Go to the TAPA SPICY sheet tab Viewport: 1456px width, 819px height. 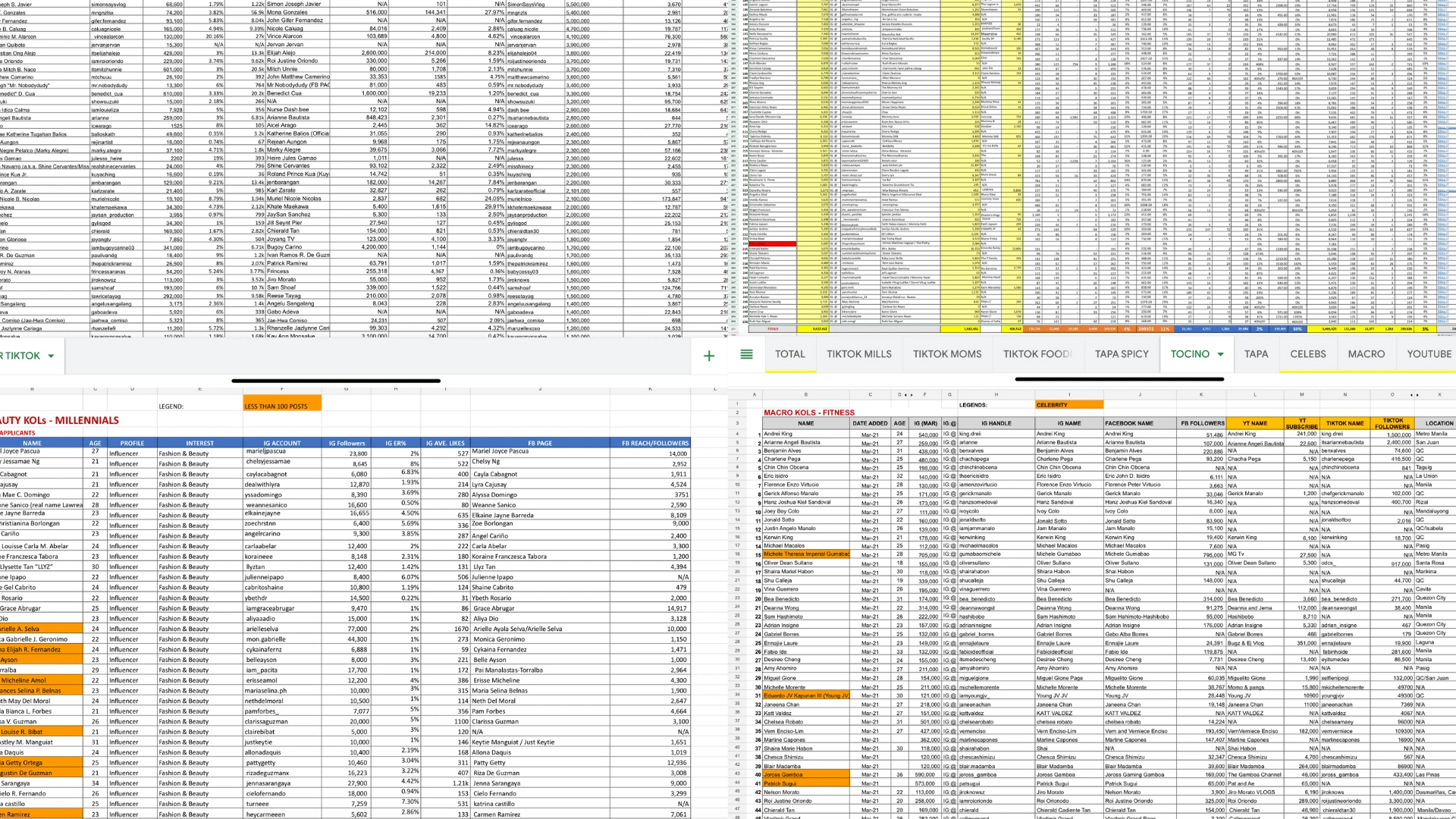[1122, 354]
